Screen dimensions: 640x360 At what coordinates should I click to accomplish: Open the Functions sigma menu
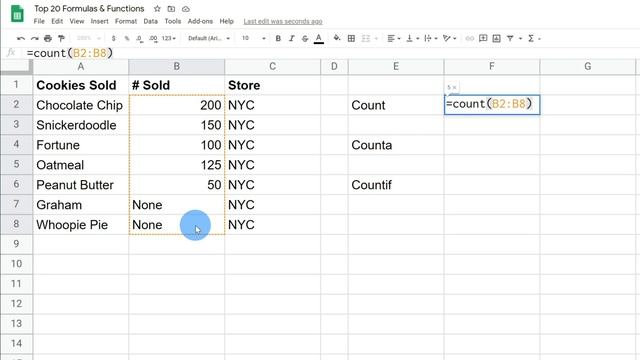pos(534,38)
